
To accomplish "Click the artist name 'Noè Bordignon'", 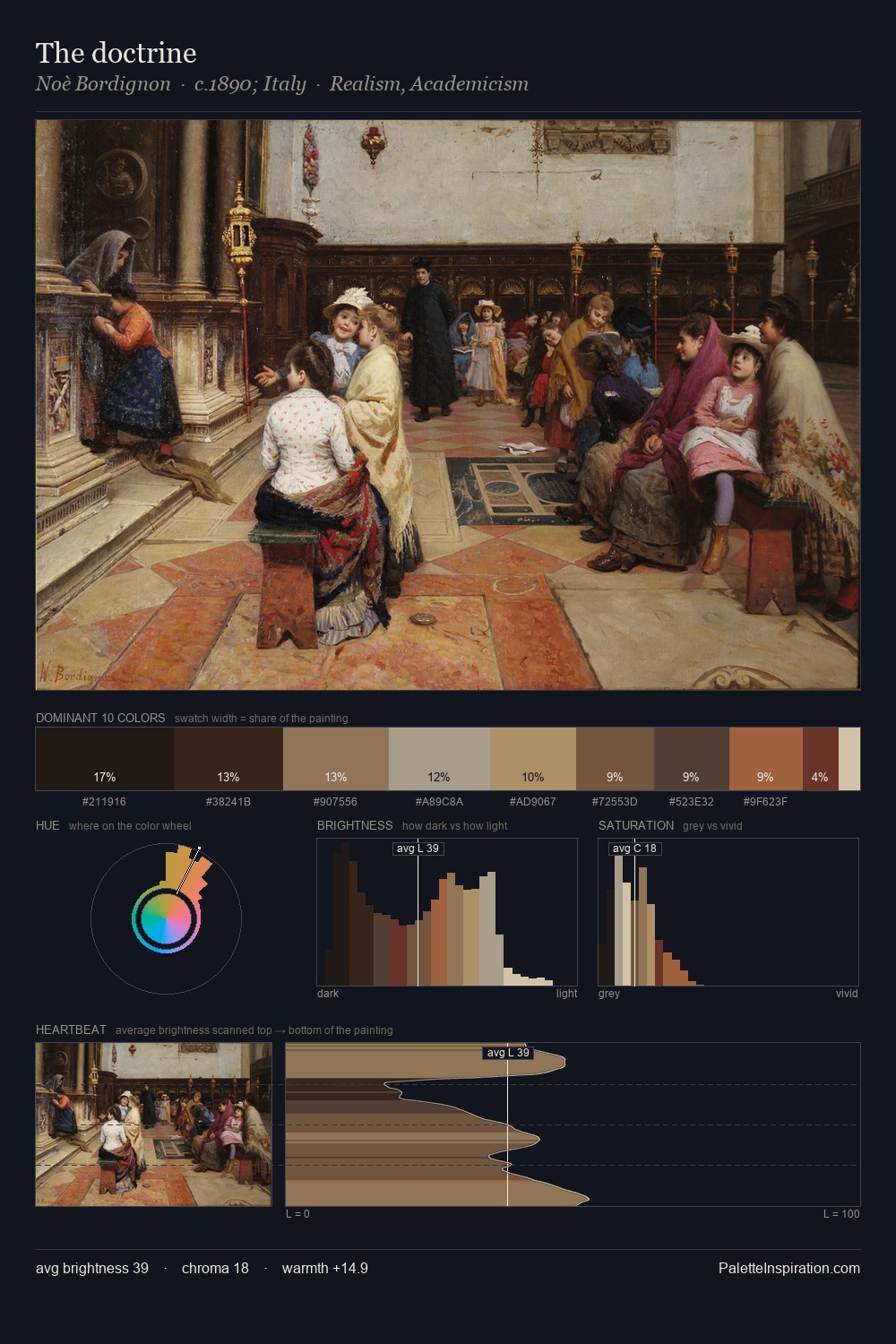I will click(103, 84).
